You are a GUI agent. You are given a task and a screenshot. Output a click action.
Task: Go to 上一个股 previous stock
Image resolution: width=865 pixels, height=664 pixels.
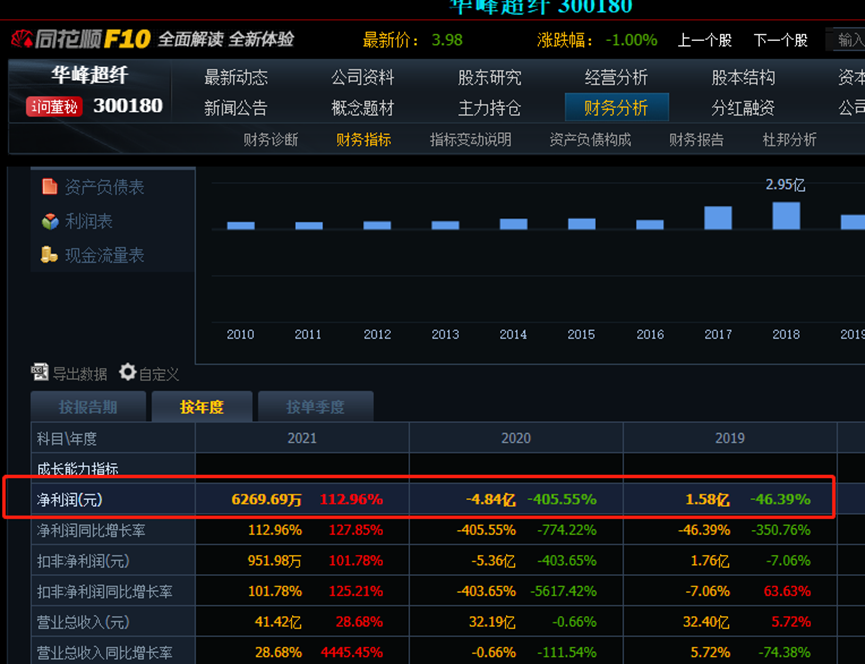pos(704,40)
